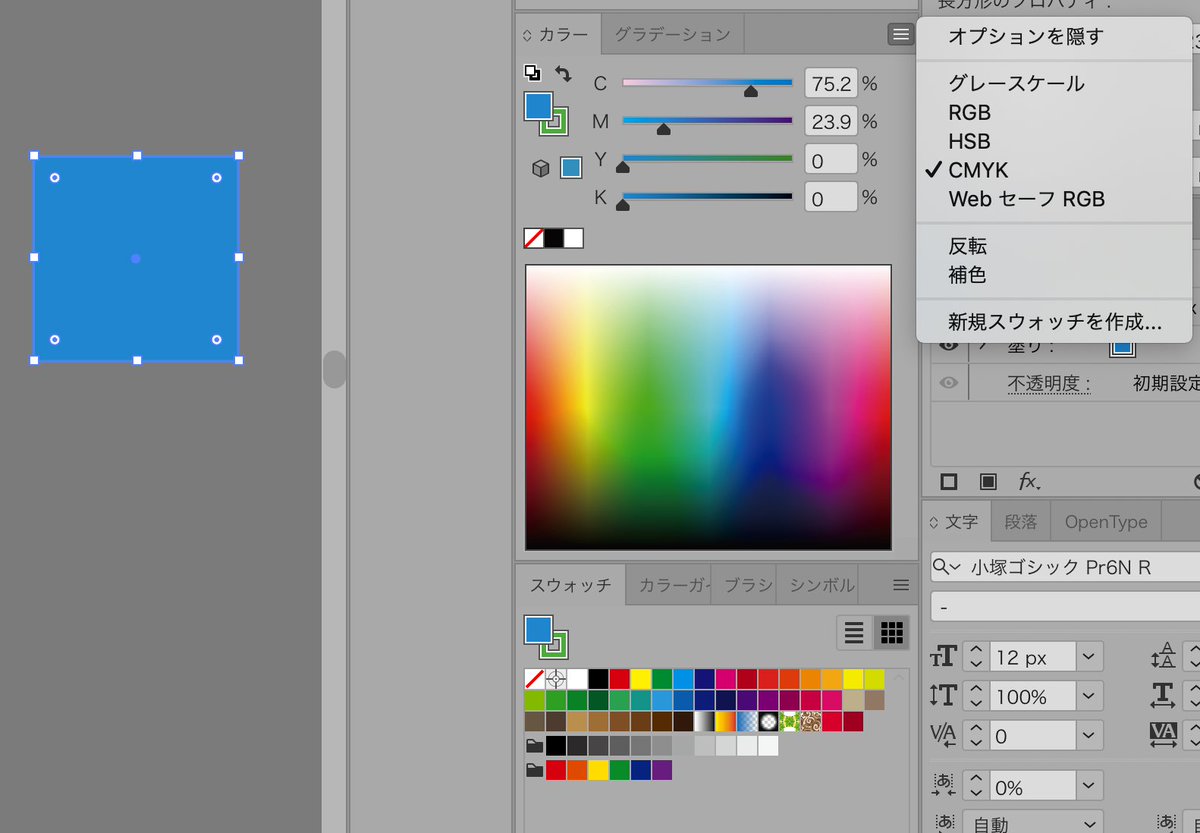
Task: Select the None color box below K slider
Action: pos(534,238)
